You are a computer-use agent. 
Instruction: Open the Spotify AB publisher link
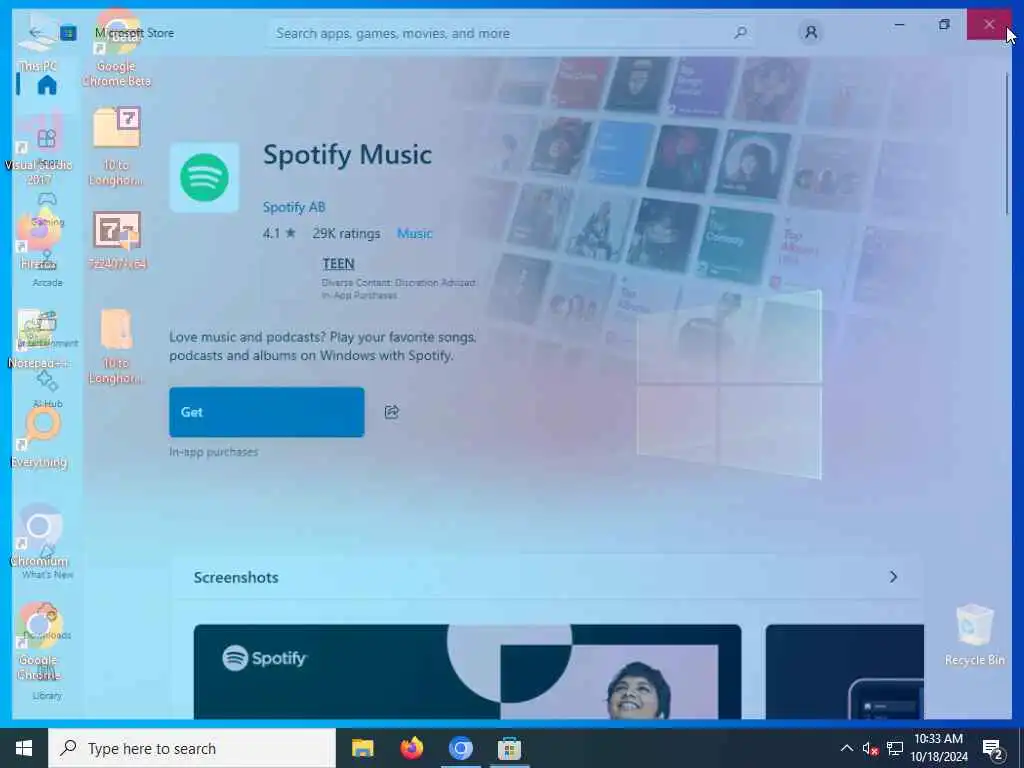pos(294,207)
